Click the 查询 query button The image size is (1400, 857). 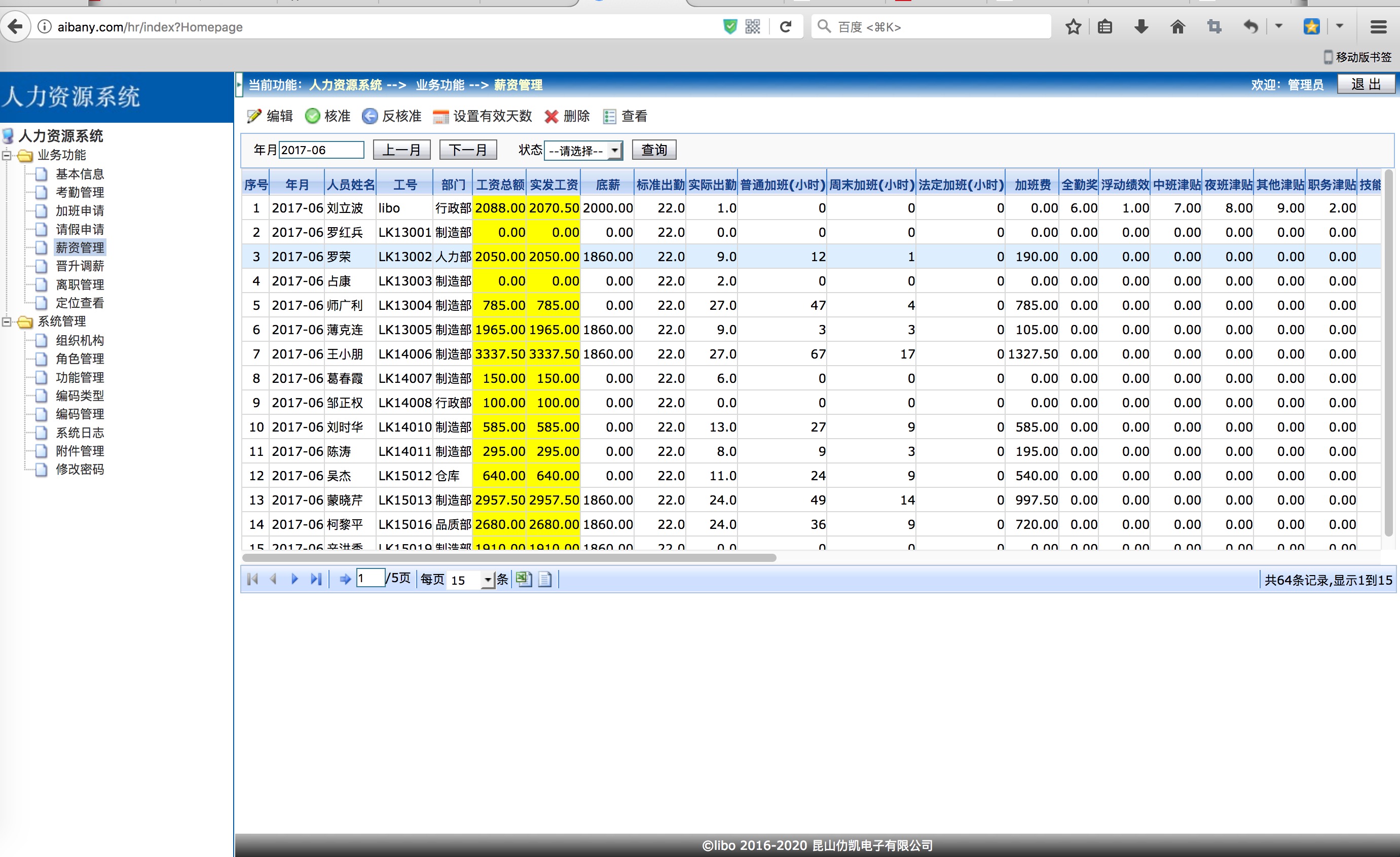[x=653, y=150]
